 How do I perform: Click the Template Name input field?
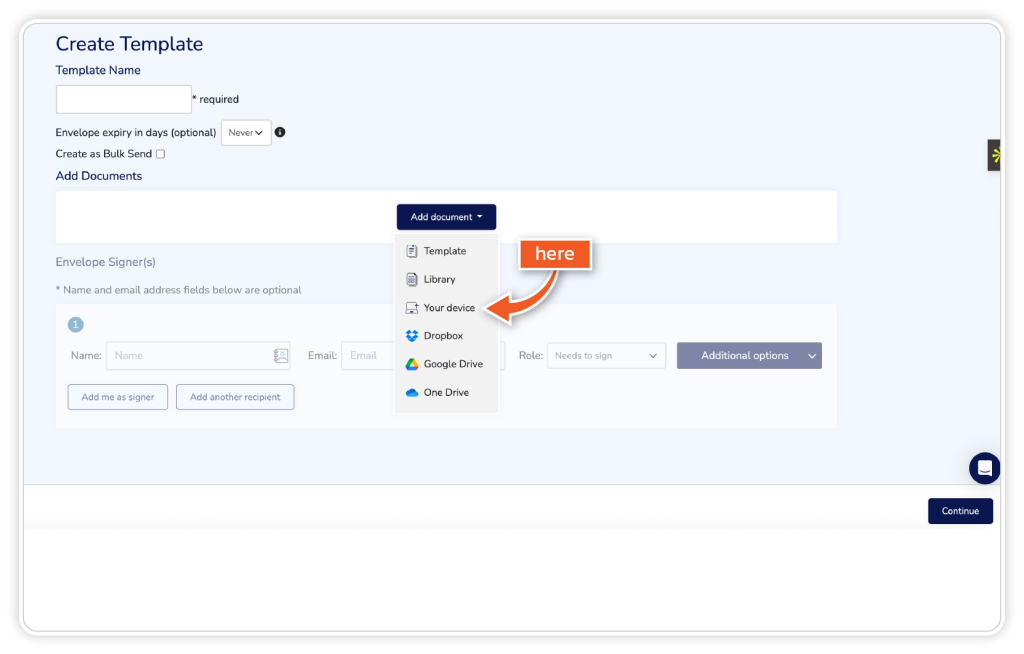coord(124,99)
